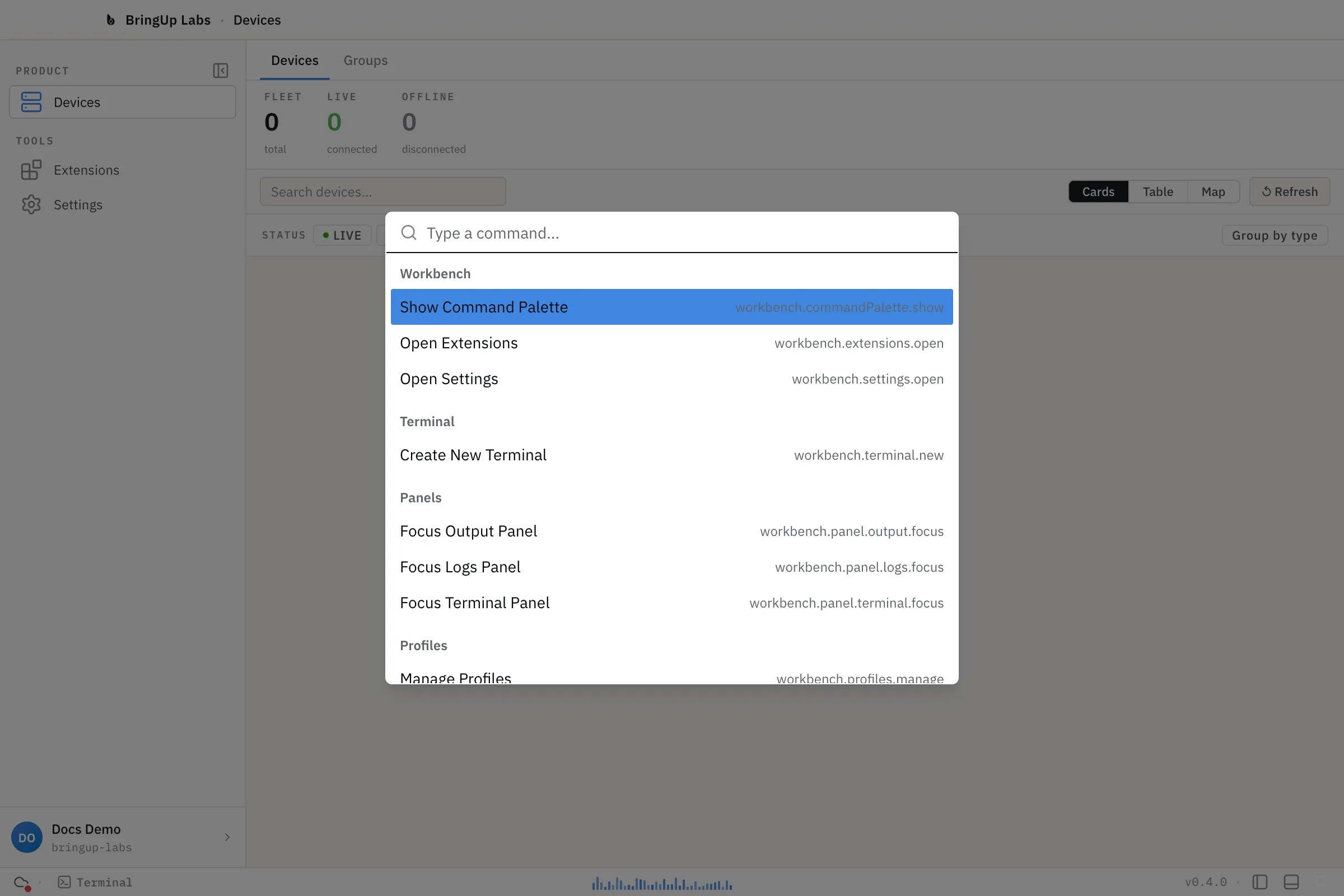Image resolution: width=1344 pixels, height=896 pixels.
Task: Run Create New Terminal command
Action: click(671, 455)
